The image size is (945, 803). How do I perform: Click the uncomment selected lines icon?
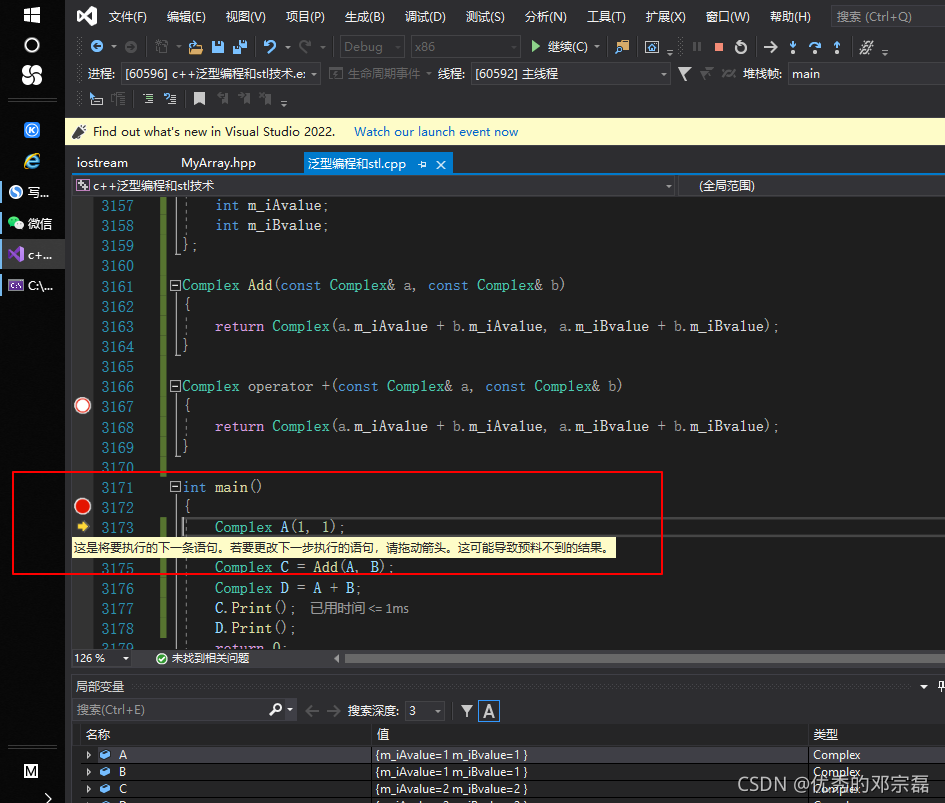click(x=171, y=98)
